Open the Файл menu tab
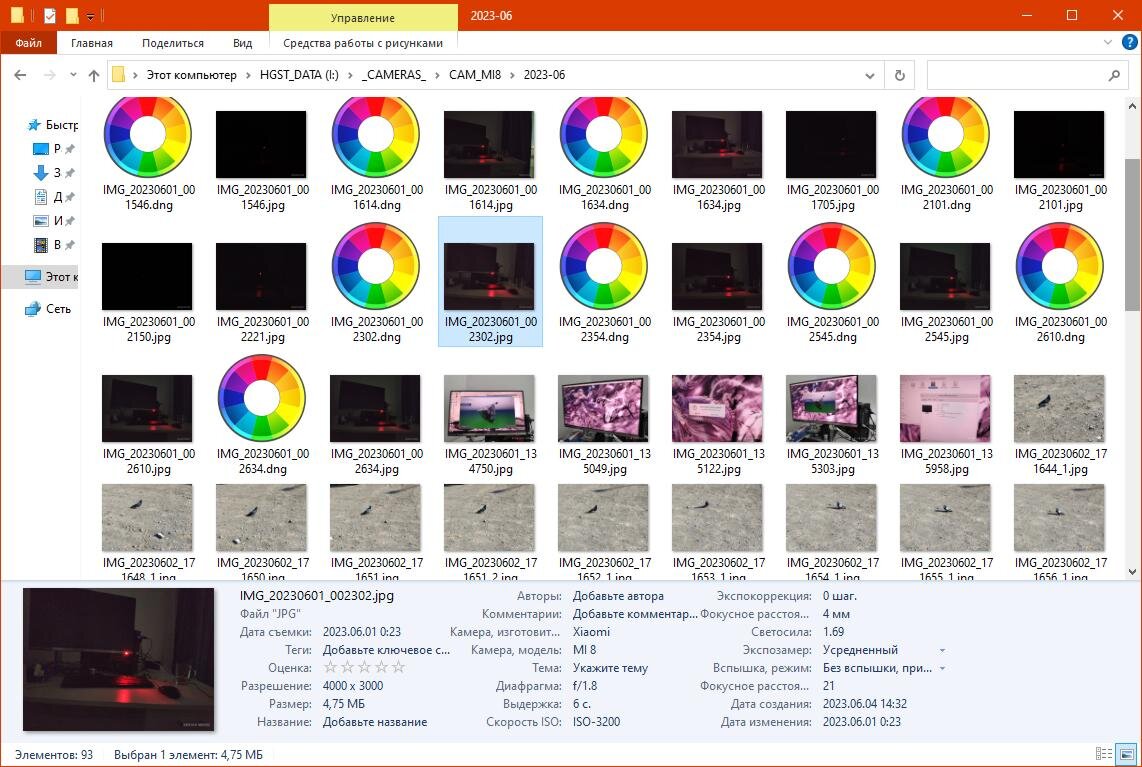The width and height of the screenshot is (1142, 767). point(28,43)
